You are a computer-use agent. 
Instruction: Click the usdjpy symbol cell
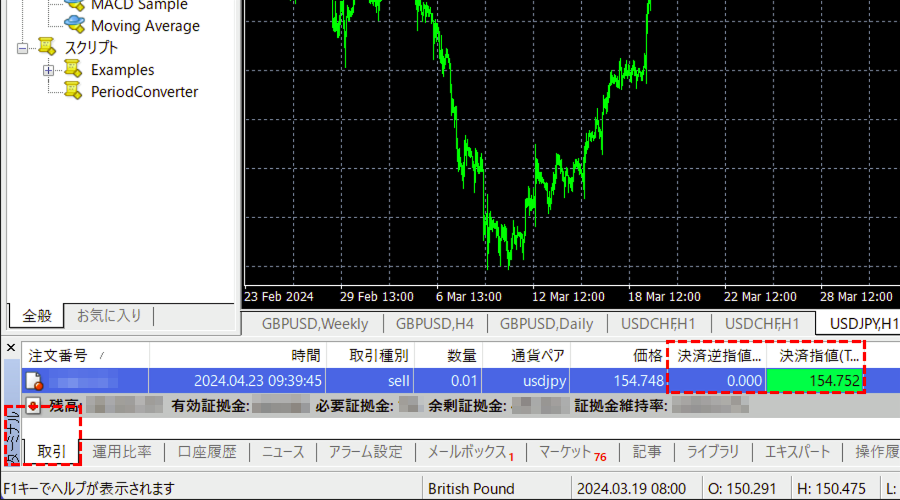pyautogui.click(x=526, y=381)
